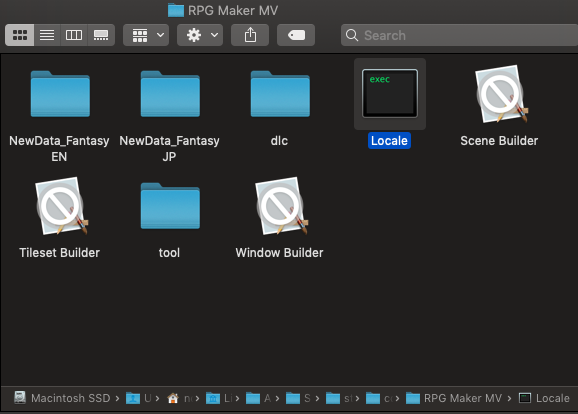Select the tool folder icon
Viewport: 578px width, 414px height.
(170, 206)
